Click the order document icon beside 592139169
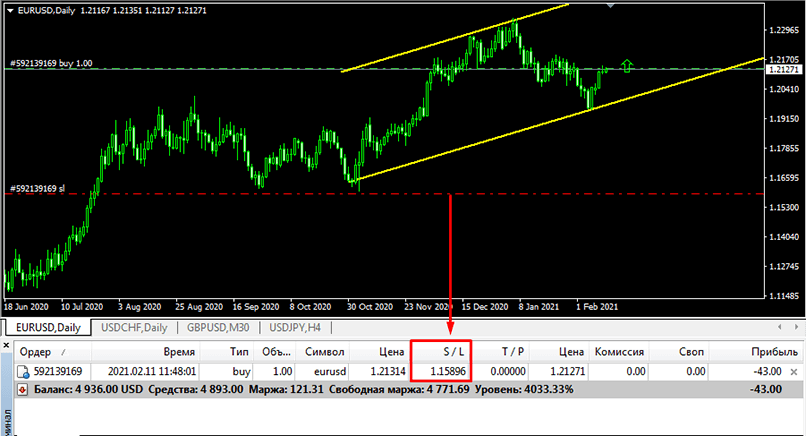The height and width of the screenshot is (436, 806). pos(24,372)
